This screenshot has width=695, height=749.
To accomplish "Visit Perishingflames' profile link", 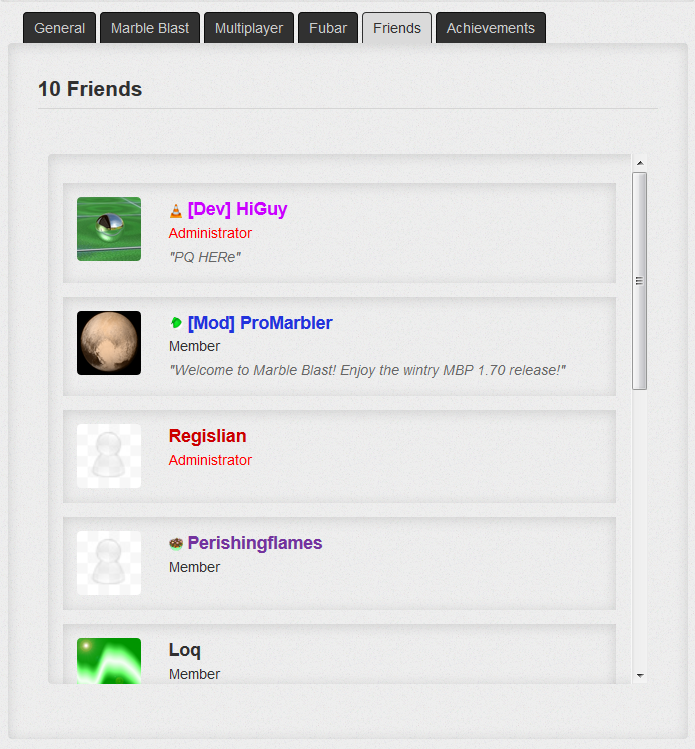I will coord(255,543).
